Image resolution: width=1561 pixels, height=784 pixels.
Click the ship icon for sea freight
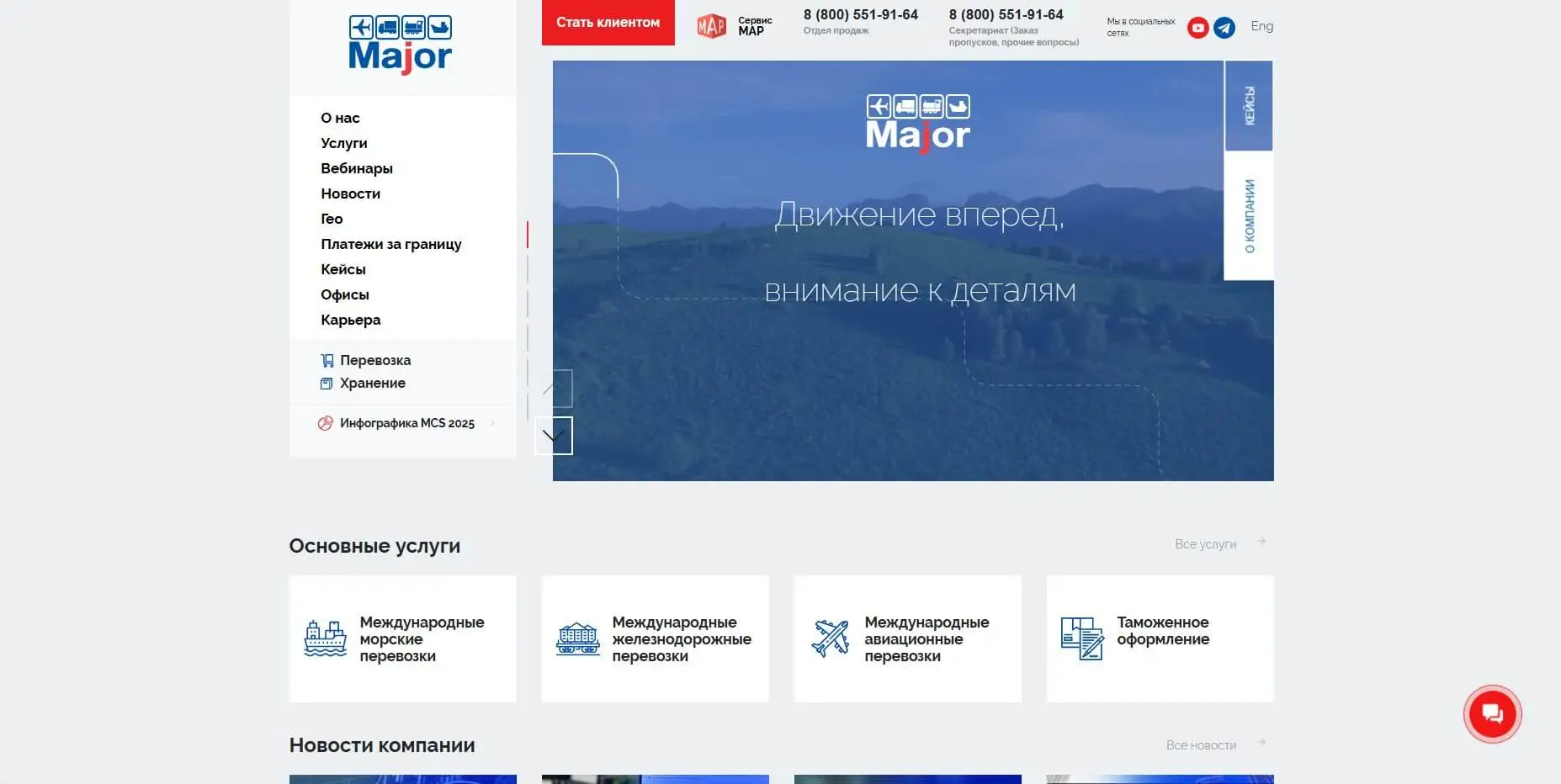325,639
